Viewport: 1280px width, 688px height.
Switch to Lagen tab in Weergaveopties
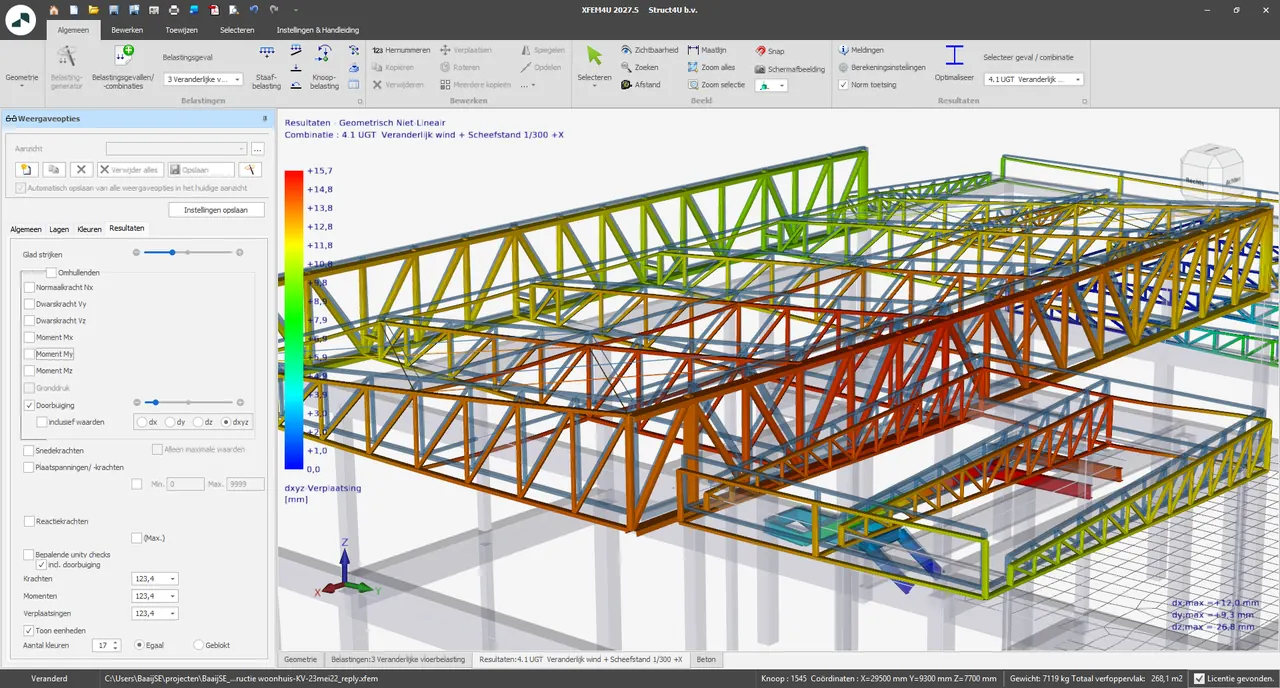point(59,229)
